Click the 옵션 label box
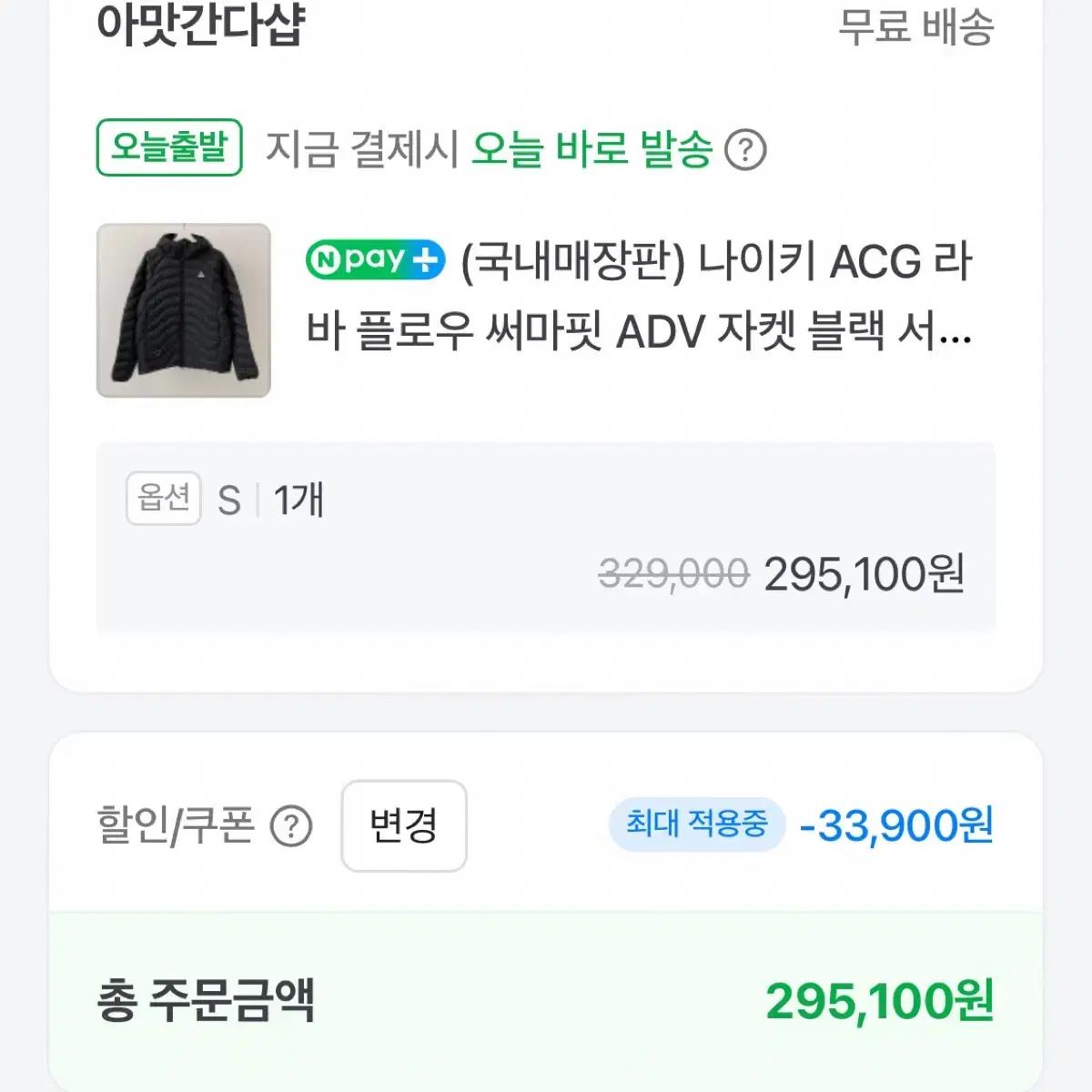Viewport: 1092px width, 1092px height. click(x=163, y=497)
